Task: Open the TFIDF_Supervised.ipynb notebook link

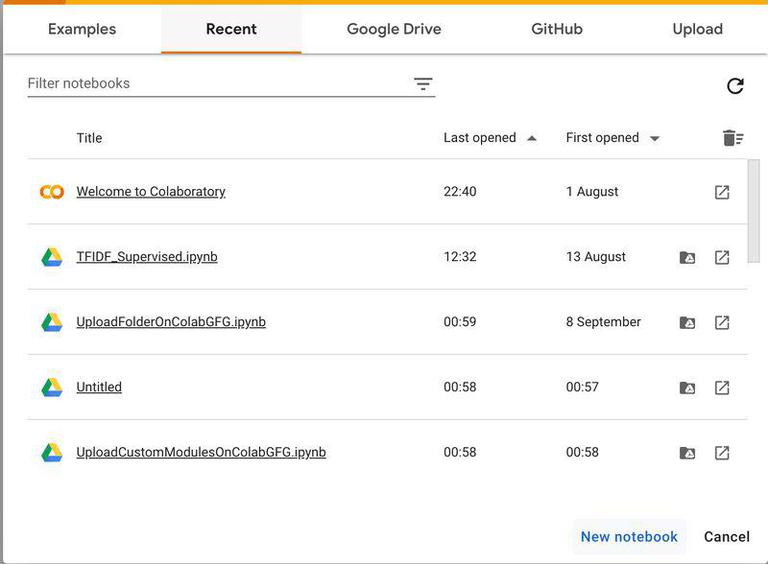Action: [147, 257]
